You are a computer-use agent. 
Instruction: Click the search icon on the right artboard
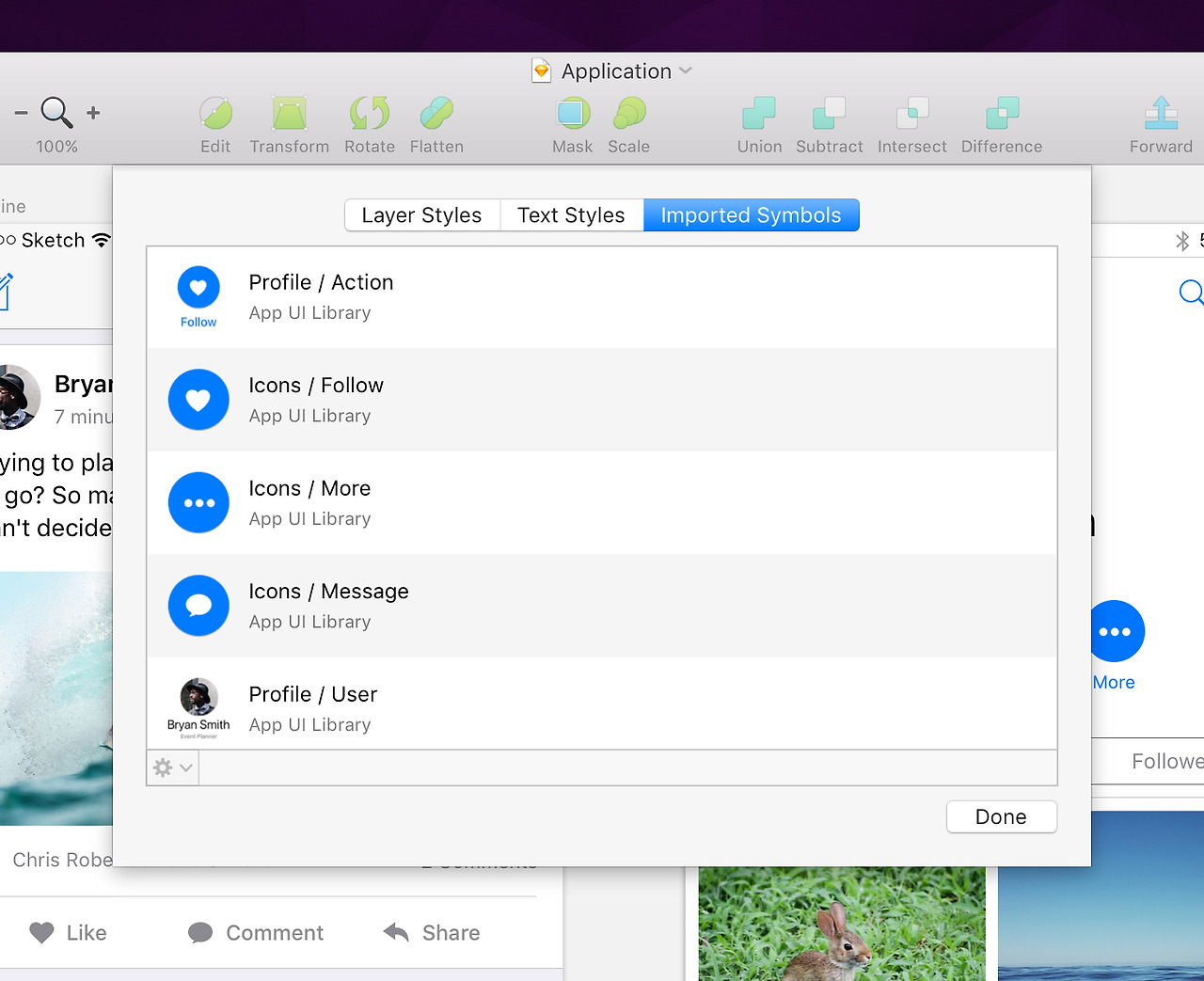tap(1191, 293)
